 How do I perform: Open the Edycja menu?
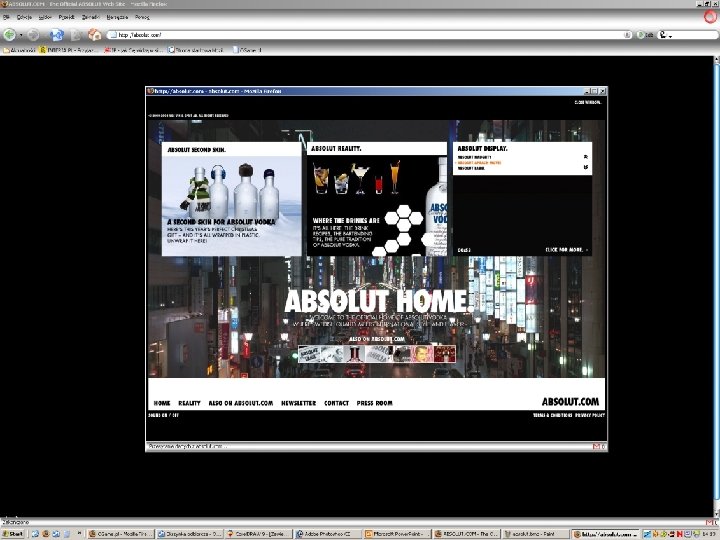click(24, 17)
